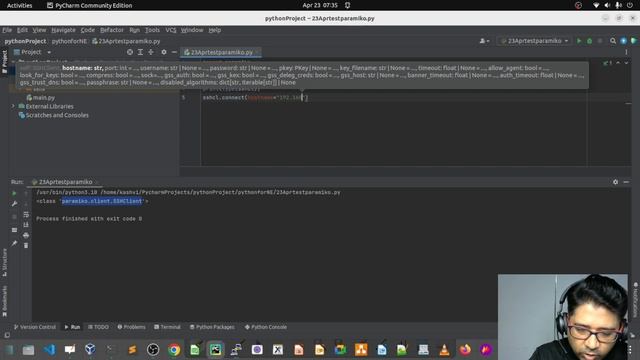
Task: Open the system volume indicator
Action: [x=607, y=5]
